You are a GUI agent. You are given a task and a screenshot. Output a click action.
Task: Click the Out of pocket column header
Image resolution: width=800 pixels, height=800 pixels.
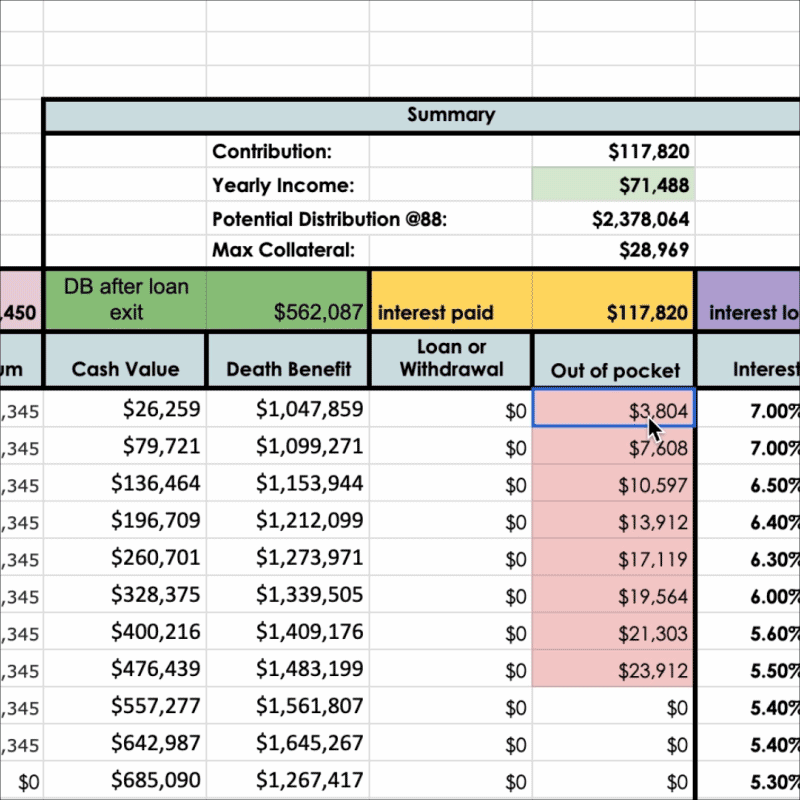click(x=614, y=361)
